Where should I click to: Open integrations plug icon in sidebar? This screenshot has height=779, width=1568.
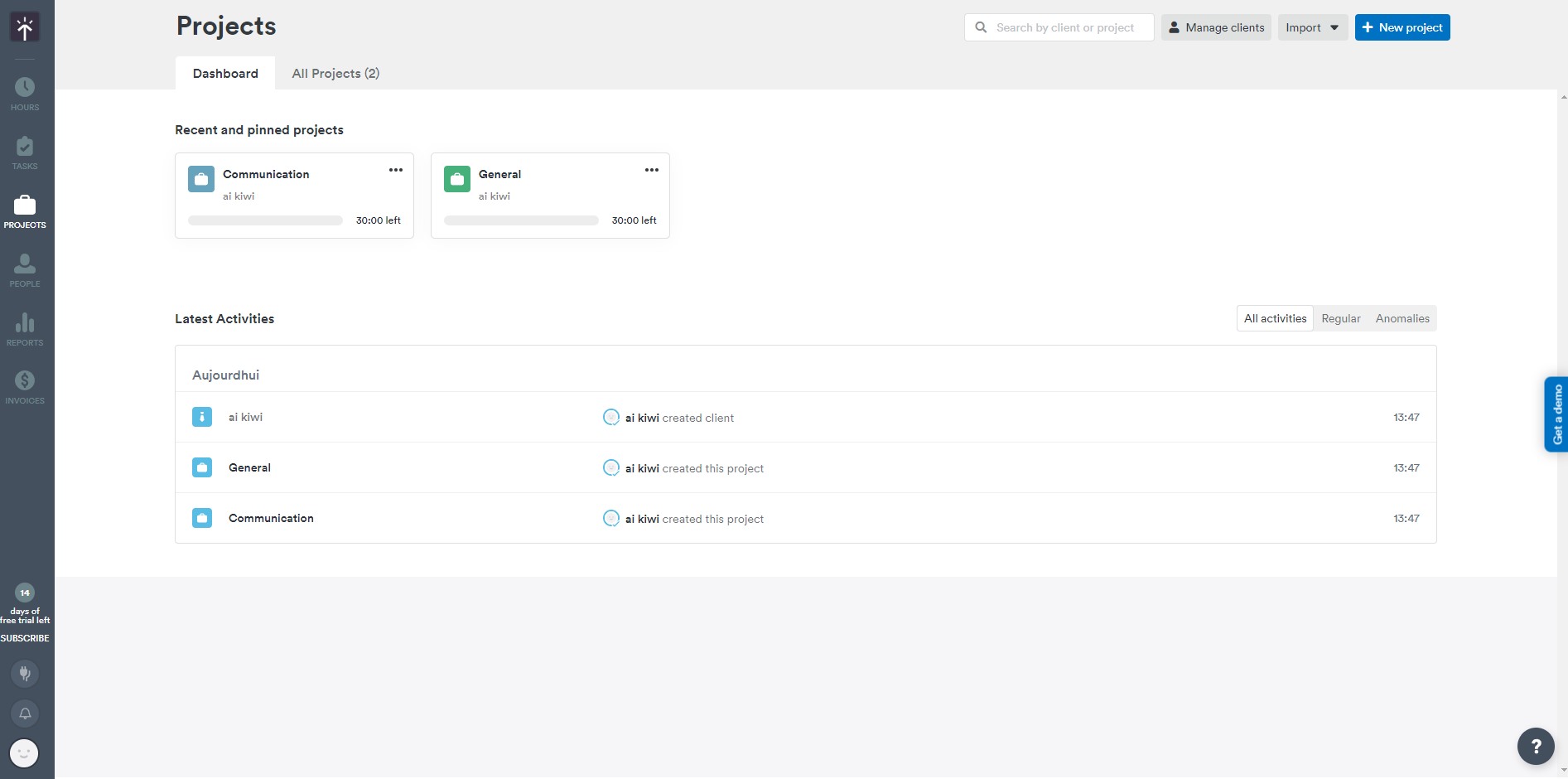pos(25,673)
